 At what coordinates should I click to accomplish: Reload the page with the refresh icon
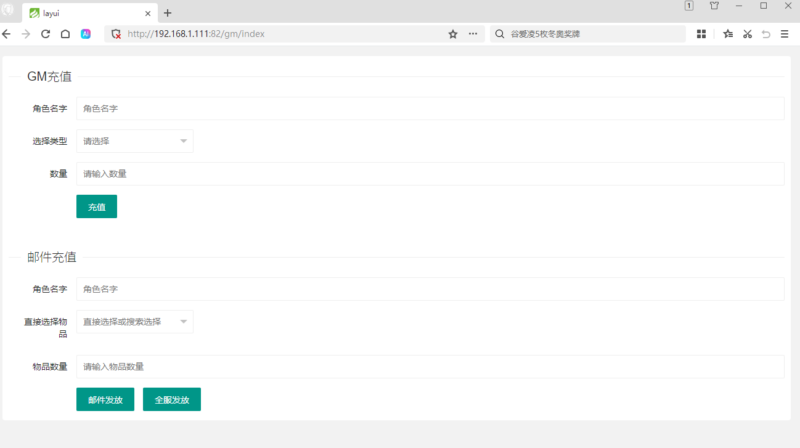click(x=45, y=34)
